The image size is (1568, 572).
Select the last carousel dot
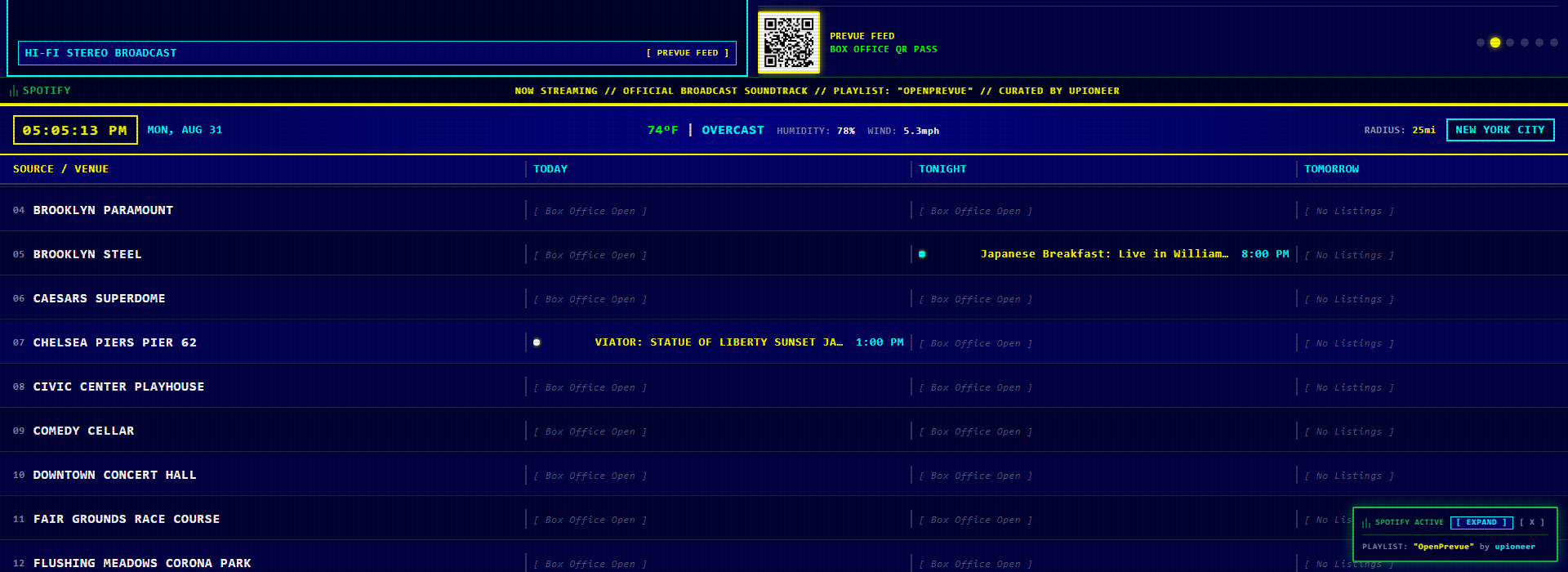[1554, 42]
